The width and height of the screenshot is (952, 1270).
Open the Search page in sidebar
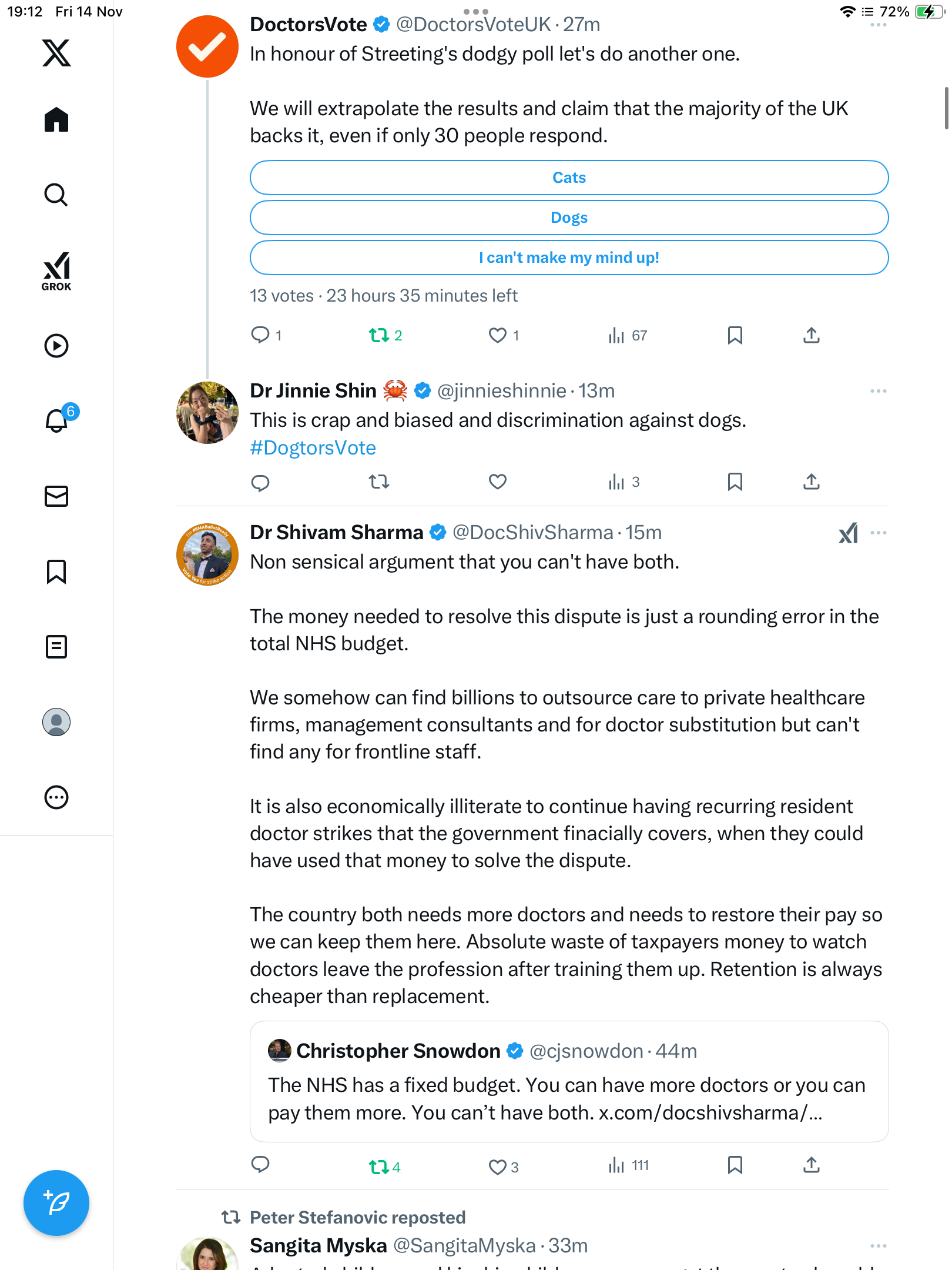pyautogui.click(x=56, y=195)
